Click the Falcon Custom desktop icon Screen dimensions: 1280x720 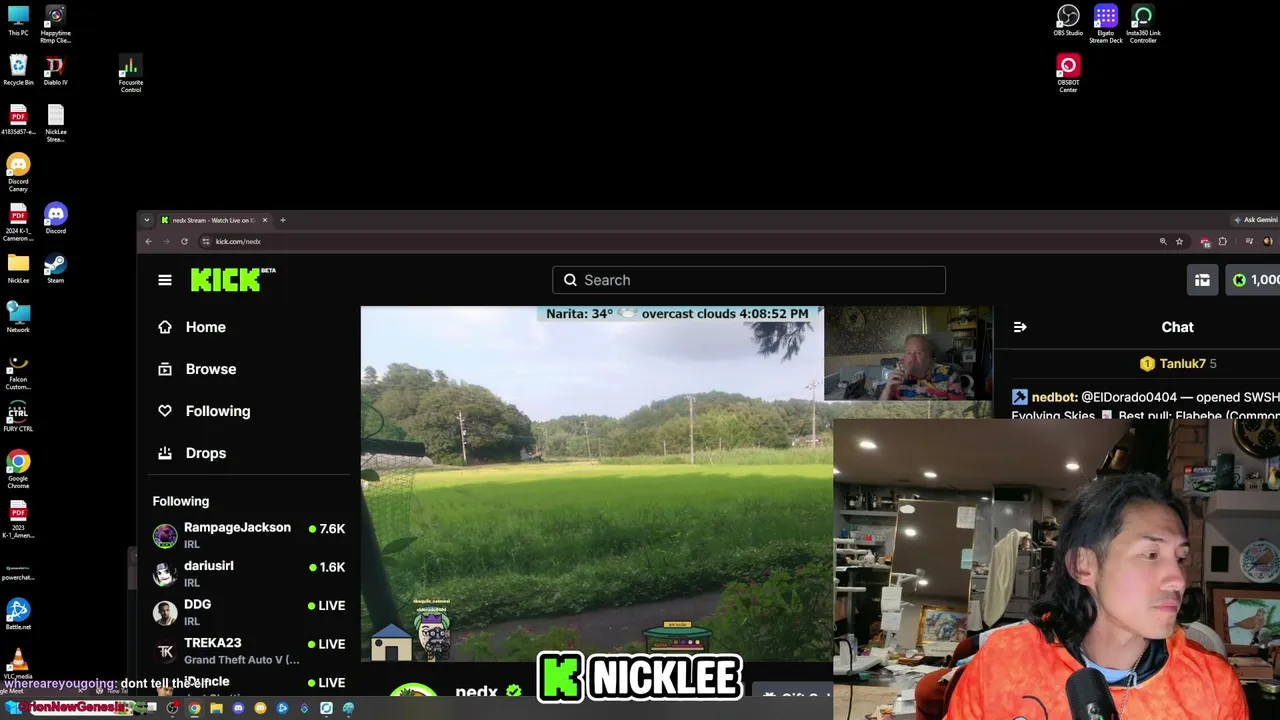(18, 372)
